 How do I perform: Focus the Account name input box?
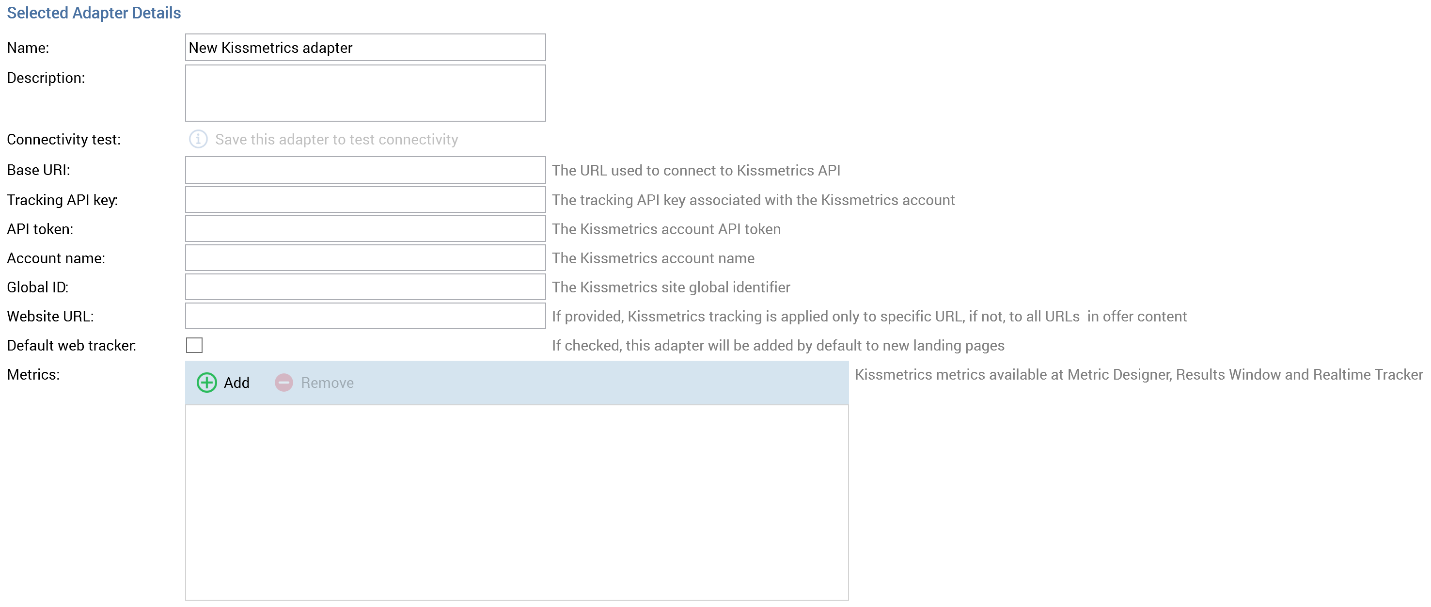pos(365,257)
